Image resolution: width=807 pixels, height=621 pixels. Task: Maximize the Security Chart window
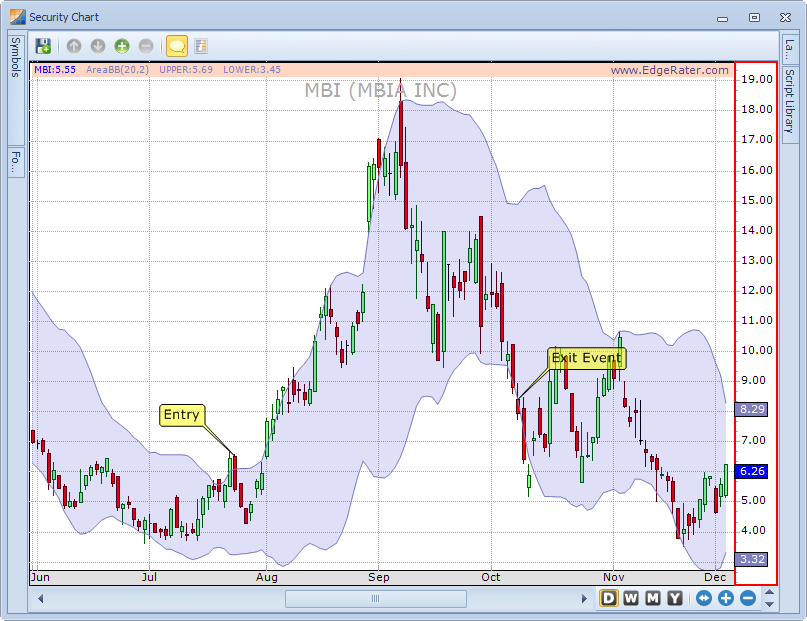(x=754, y=17)
